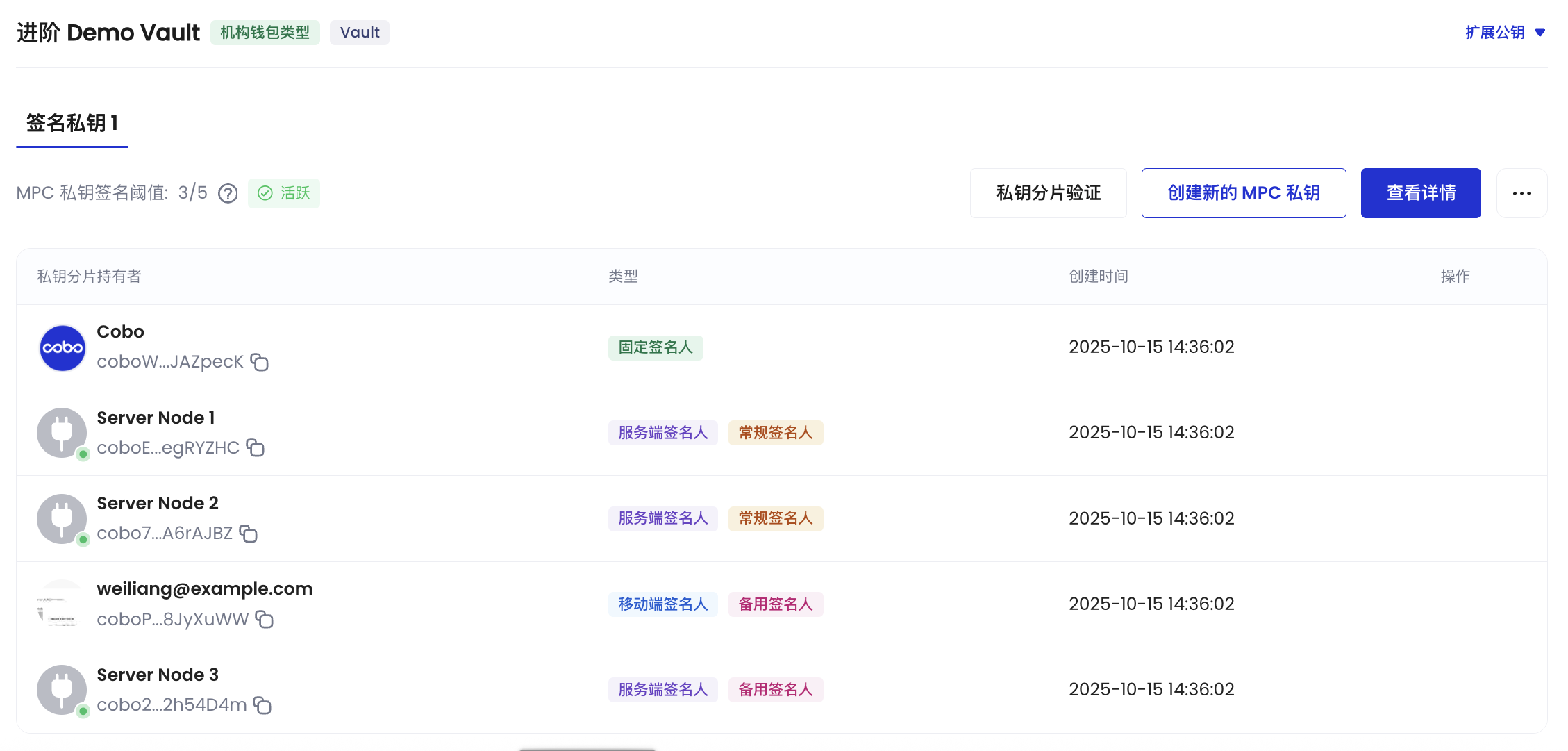Click the Server Node 3 plug icon
The image size is (1568, 751).
62,689
